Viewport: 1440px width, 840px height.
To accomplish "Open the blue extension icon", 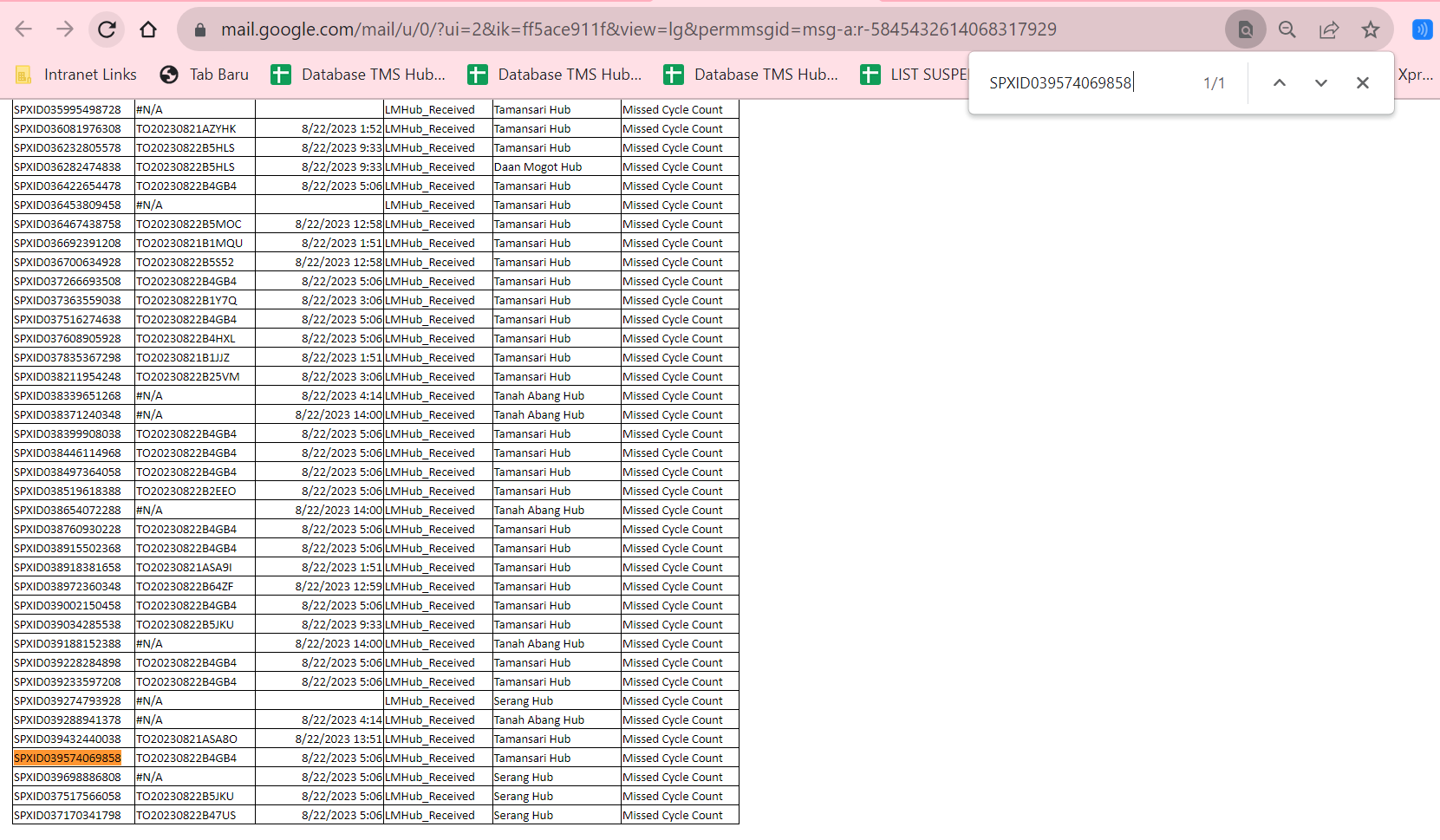I will pos(1422,29).
